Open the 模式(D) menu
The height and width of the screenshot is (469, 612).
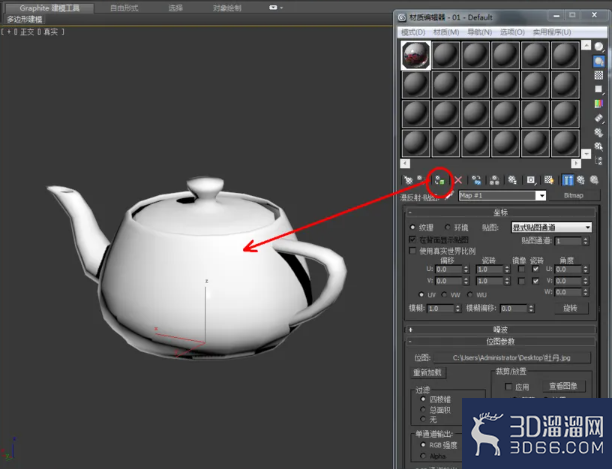click(x=413, y=32)
